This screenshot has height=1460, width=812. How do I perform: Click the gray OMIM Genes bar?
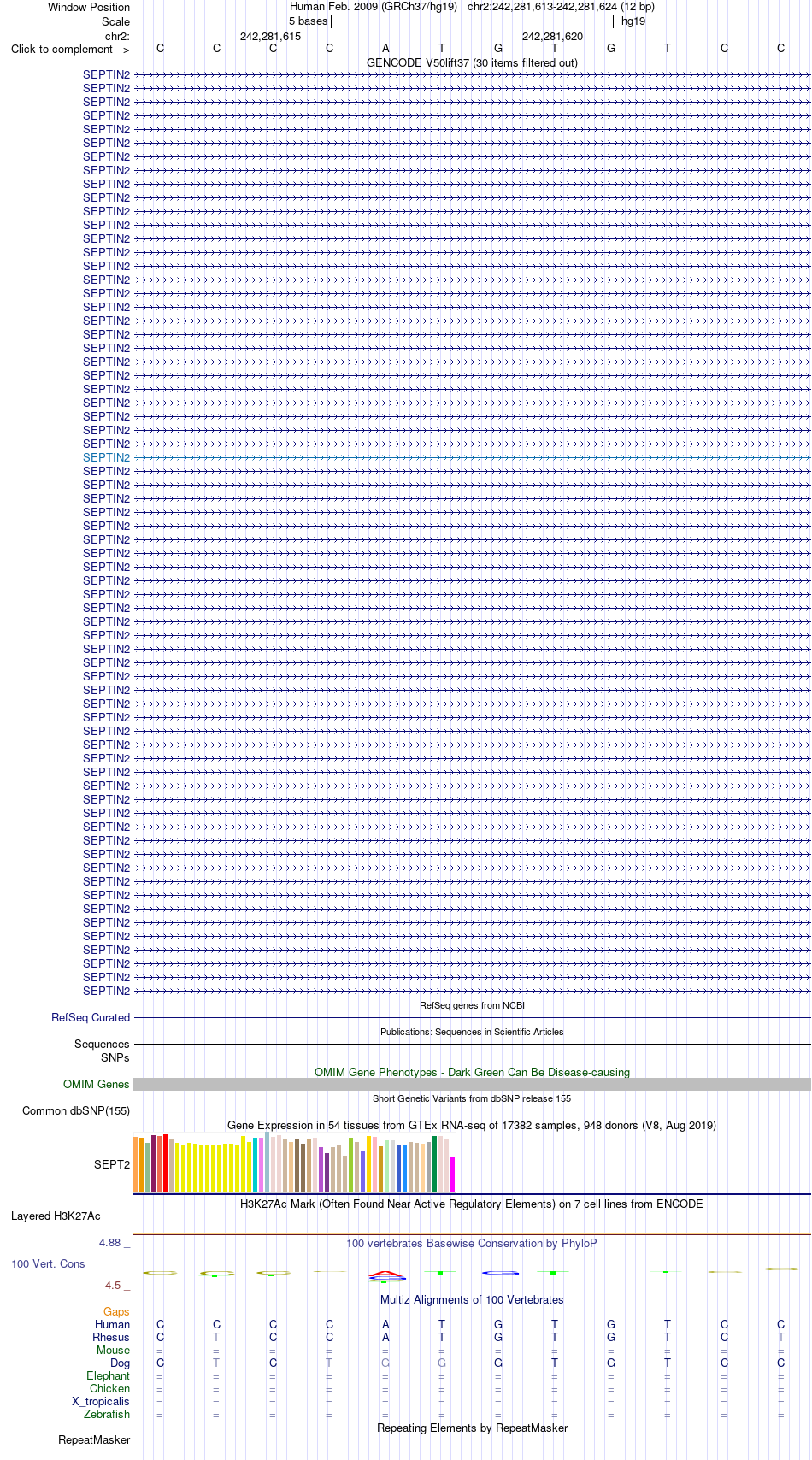click(472, 1084)
